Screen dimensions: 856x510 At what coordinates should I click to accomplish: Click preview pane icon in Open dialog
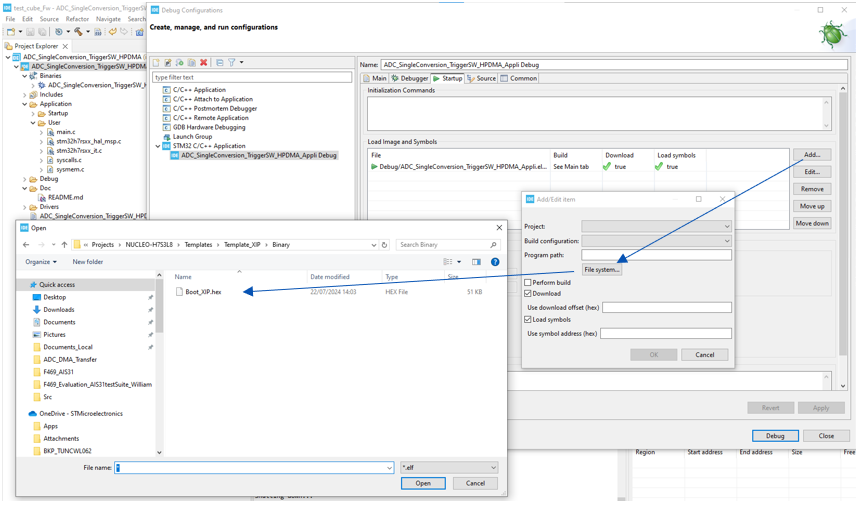tap(477, 262)
